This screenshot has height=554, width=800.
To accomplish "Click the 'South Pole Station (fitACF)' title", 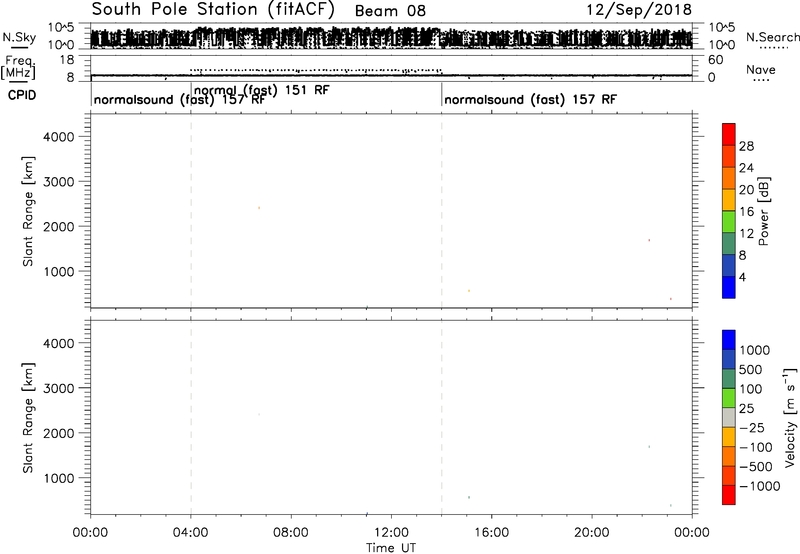I will click(x=213, y=10).
